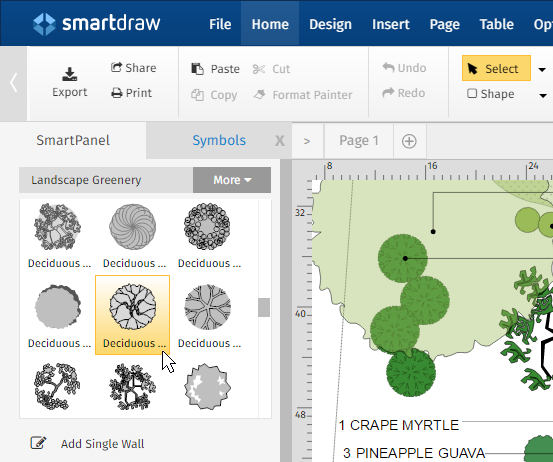Collapse the left panel with the chevron arrow

[13, 83]
